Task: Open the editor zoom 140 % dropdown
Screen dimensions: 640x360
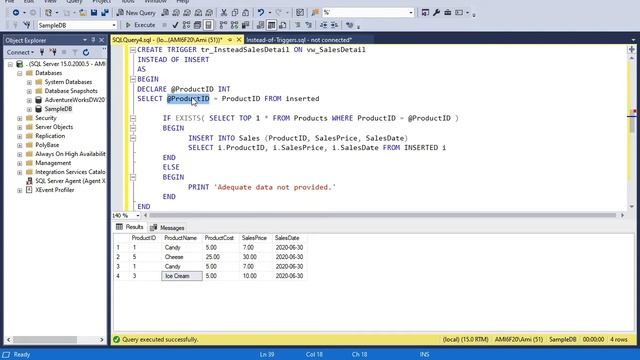Action: click(x=138, y=215)
